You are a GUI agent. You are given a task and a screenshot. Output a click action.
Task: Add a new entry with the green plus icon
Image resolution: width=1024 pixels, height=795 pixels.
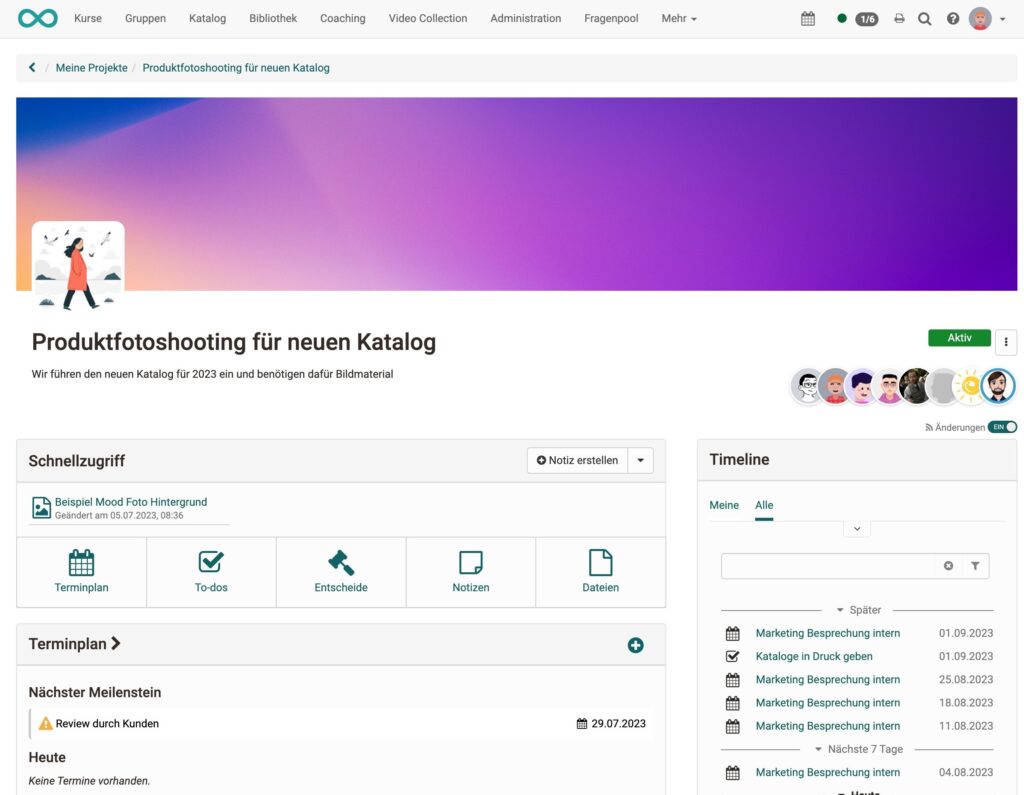[x=635, y=645]
